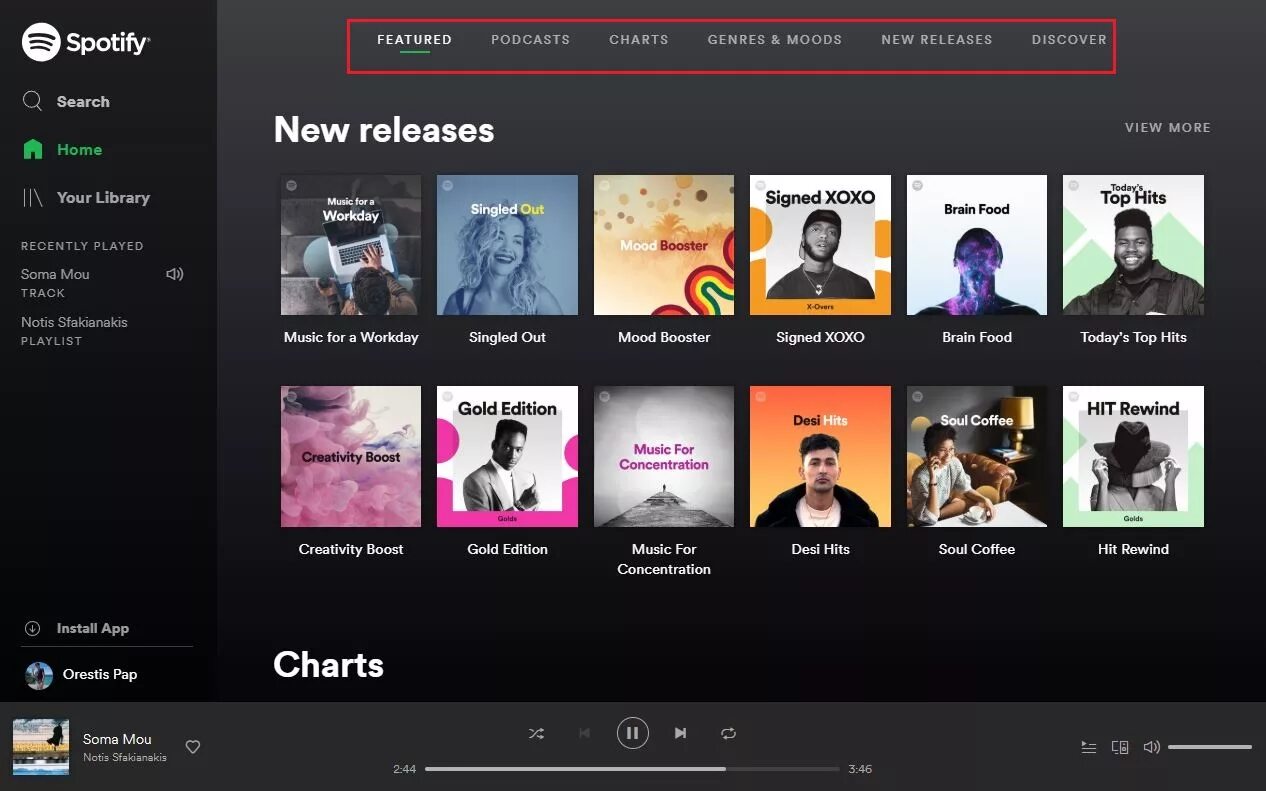Open the Desi Hits playlist cover
Image resolution: width=1266 pixels, height=791 pixels.
point(820,456)
